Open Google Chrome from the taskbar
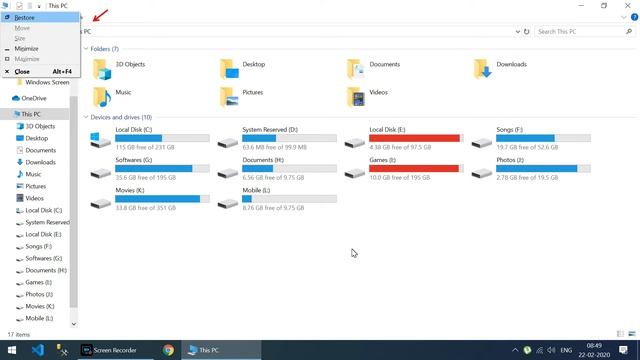Screen dimensions: 640x360 [168, 350]
